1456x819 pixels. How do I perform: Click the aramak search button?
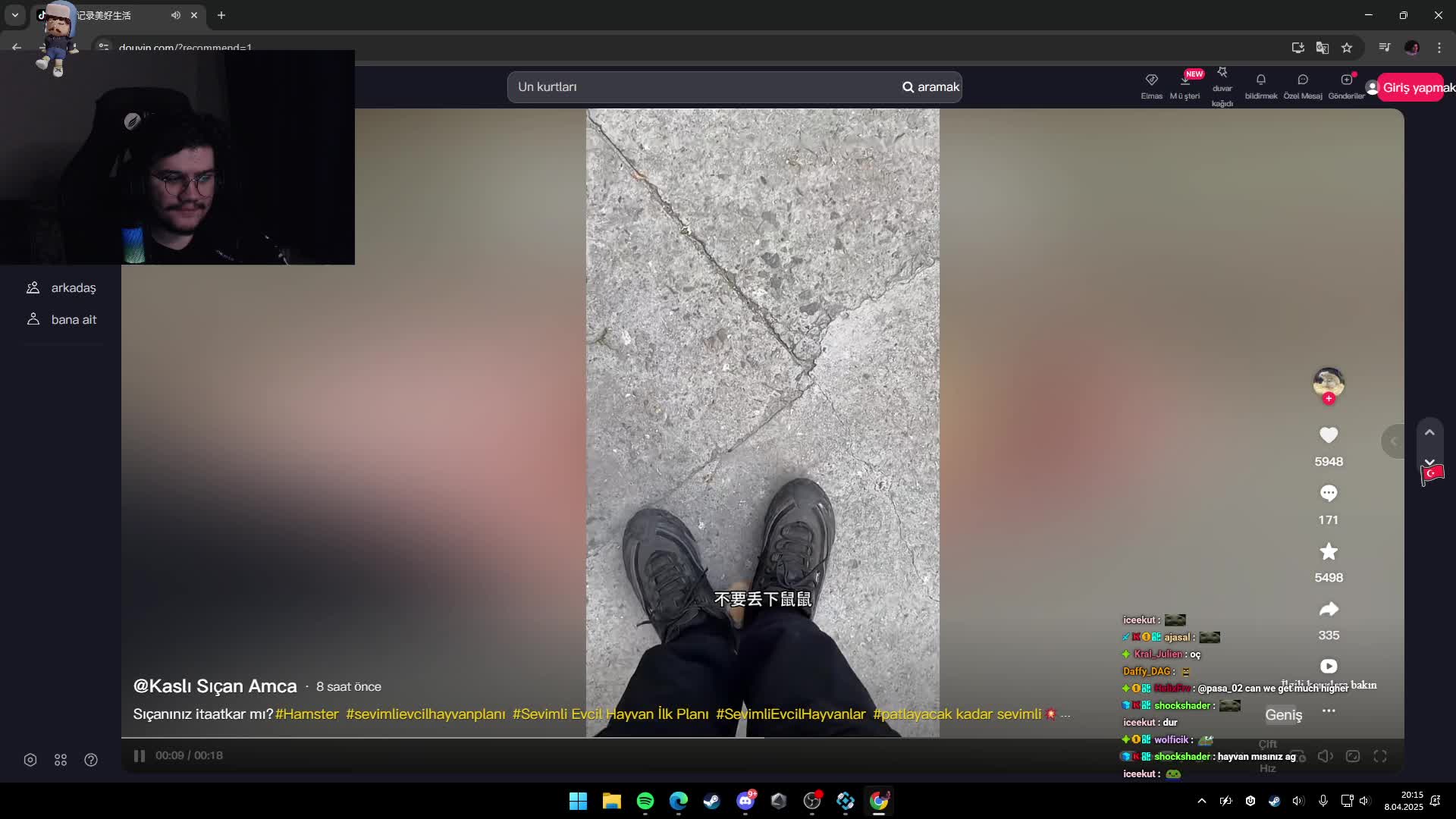[930, 87]
